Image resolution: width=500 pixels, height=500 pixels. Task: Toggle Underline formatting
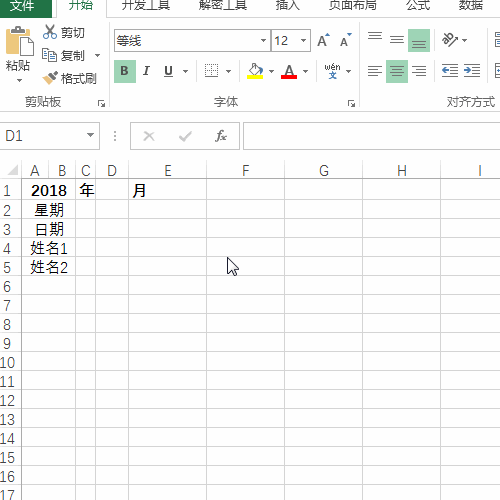pyautogui.click(x=168, y=71)
